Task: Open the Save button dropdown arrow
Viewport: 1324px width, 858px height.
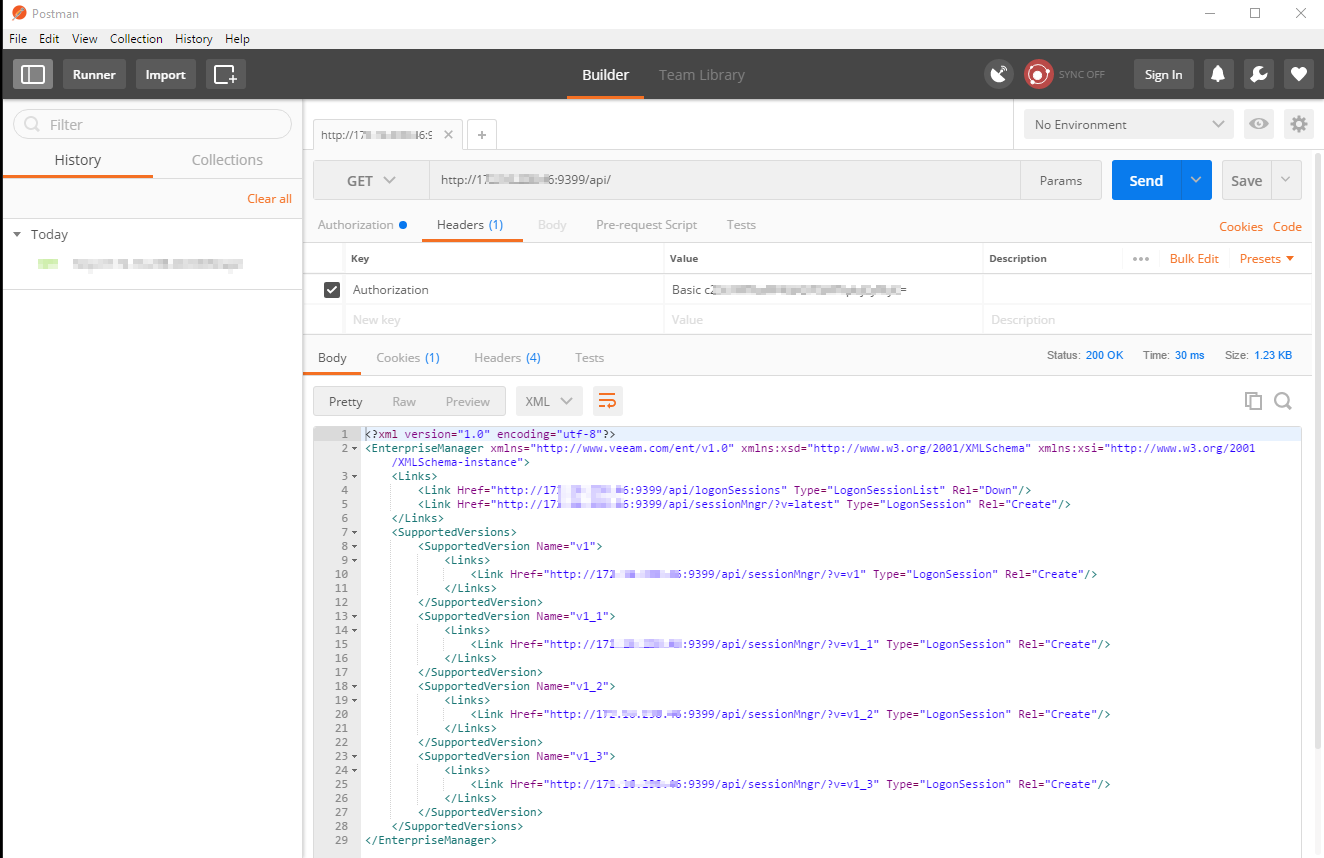Action: (x=1286, y=180)
